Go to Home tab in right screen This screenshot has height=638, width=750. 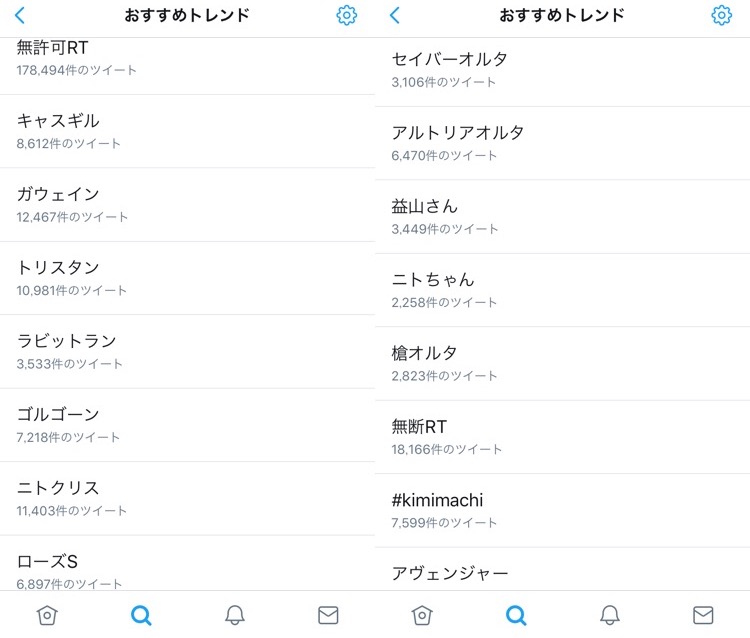422,615
